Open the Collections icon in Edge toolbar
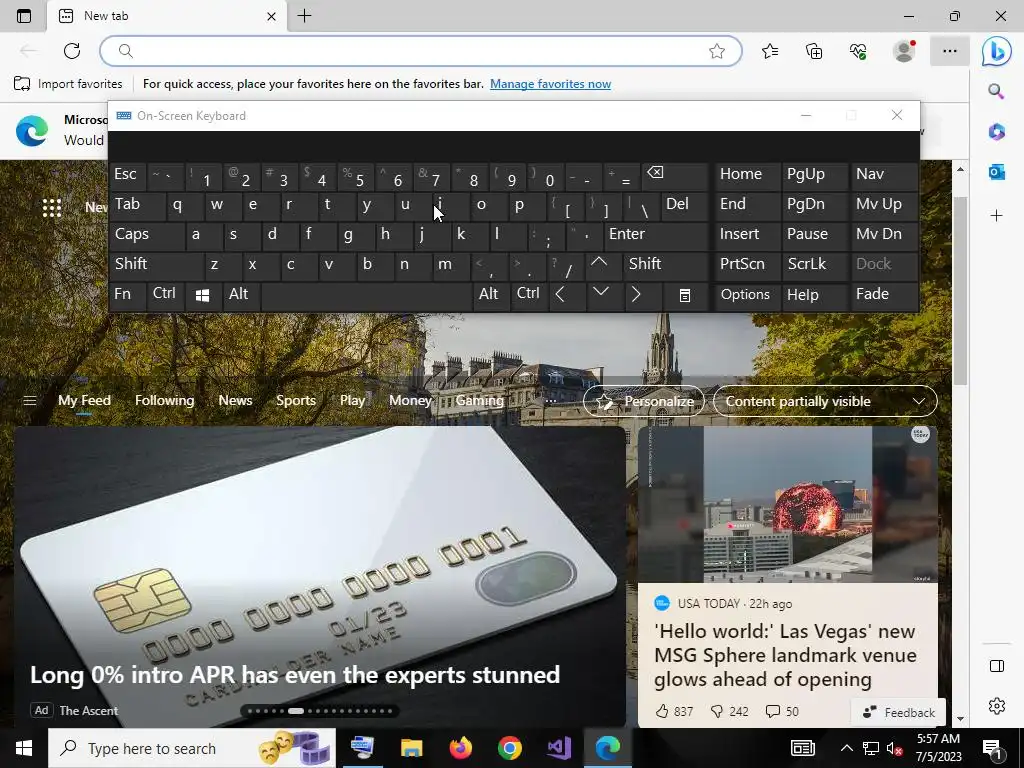1024x768 pixels. (814, 51)
